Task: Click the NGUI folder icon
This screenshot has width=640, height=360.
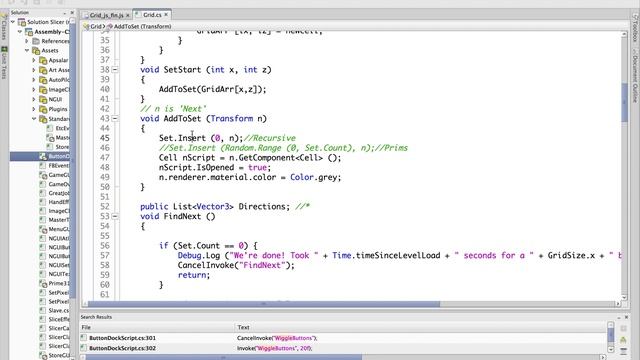Action: point(43,99)
